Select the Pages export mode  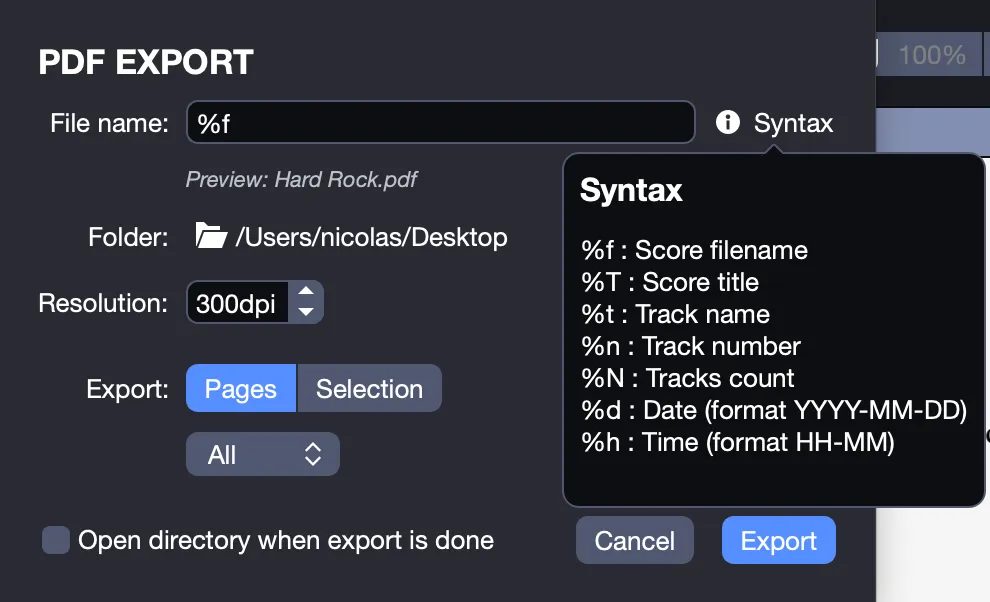(x=241, y=388)
